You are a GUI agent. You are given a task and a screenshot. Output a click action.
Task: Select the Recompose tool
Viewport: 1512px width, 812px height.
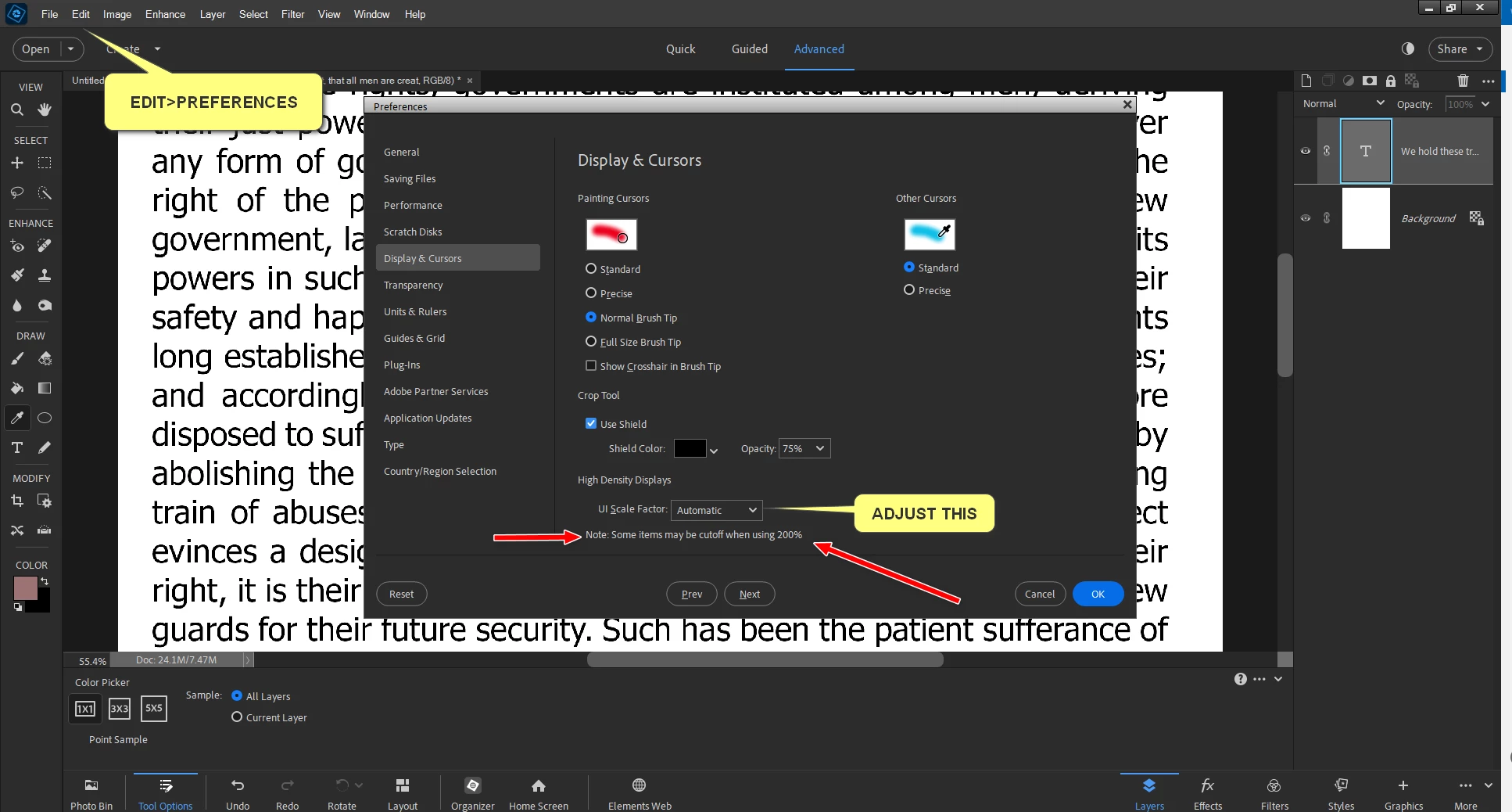[x=45, y=501]
